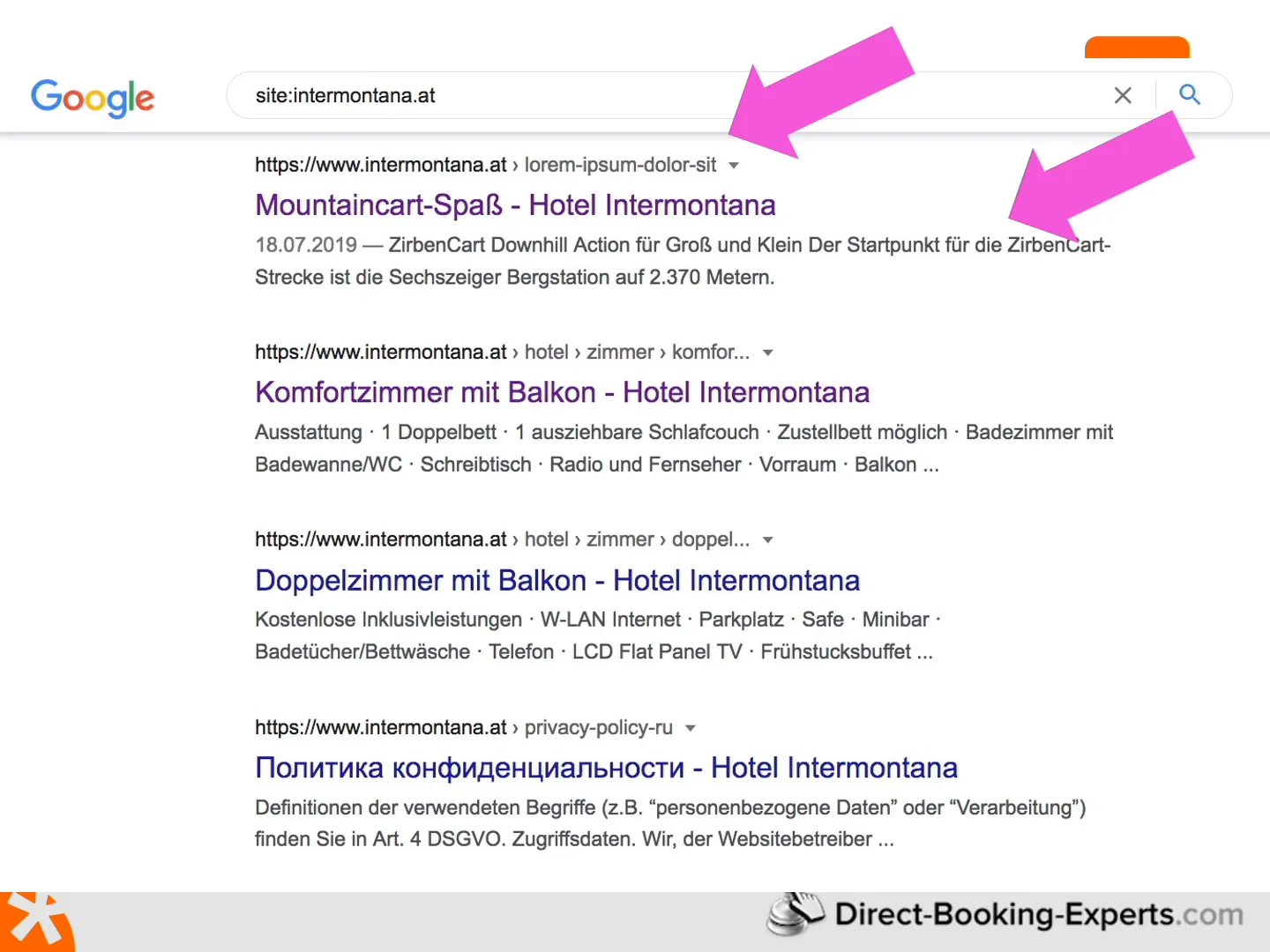Click snippet line 'Badetücher/Bettwäsche · Telefon'
Viewport: 1270px width, 952px height.
point(594,652)
